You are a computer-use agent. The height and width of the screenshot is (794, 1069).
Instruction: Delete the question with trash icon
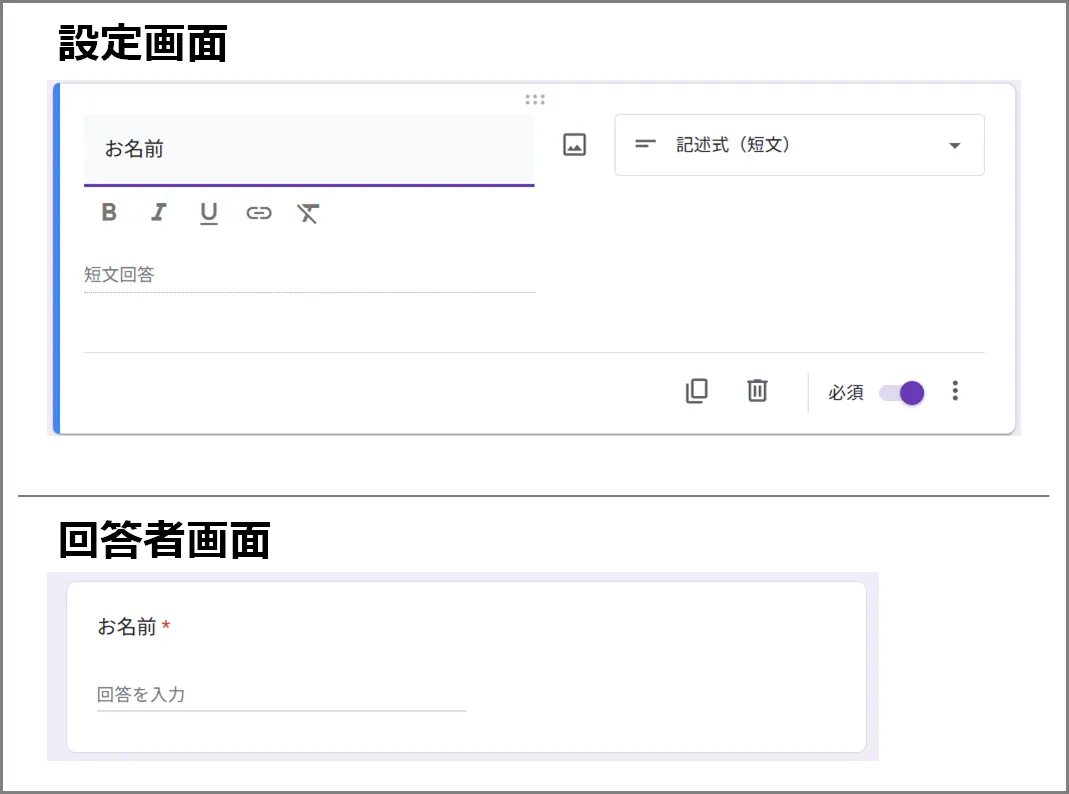point(757,391)
